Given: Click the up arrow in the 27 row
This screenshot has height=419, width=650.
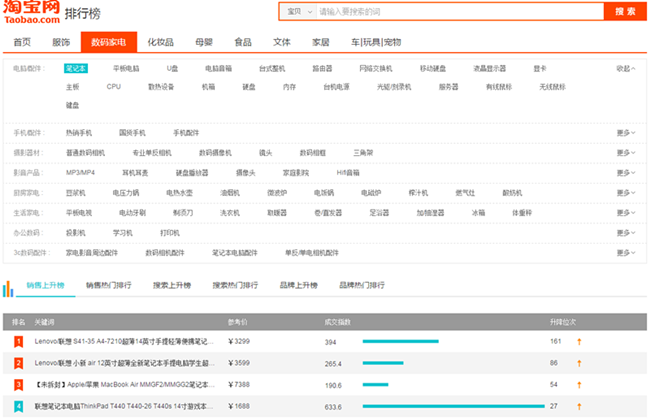Looking at the screenshot, I should coord(579,406).
